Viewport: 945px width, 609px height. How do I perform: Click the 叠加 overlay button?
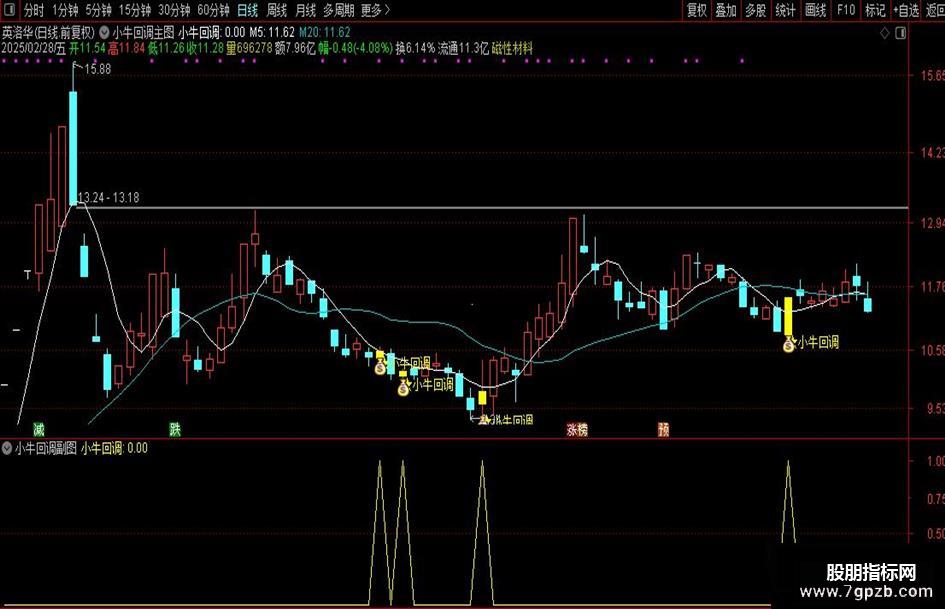726,10
